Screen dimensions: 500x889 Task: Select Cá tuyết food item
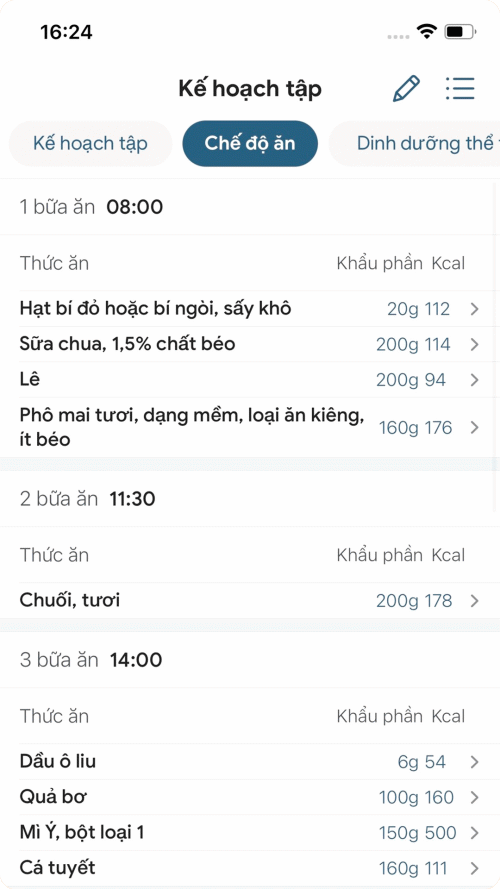pyautogui.click(x=250, y=868)
